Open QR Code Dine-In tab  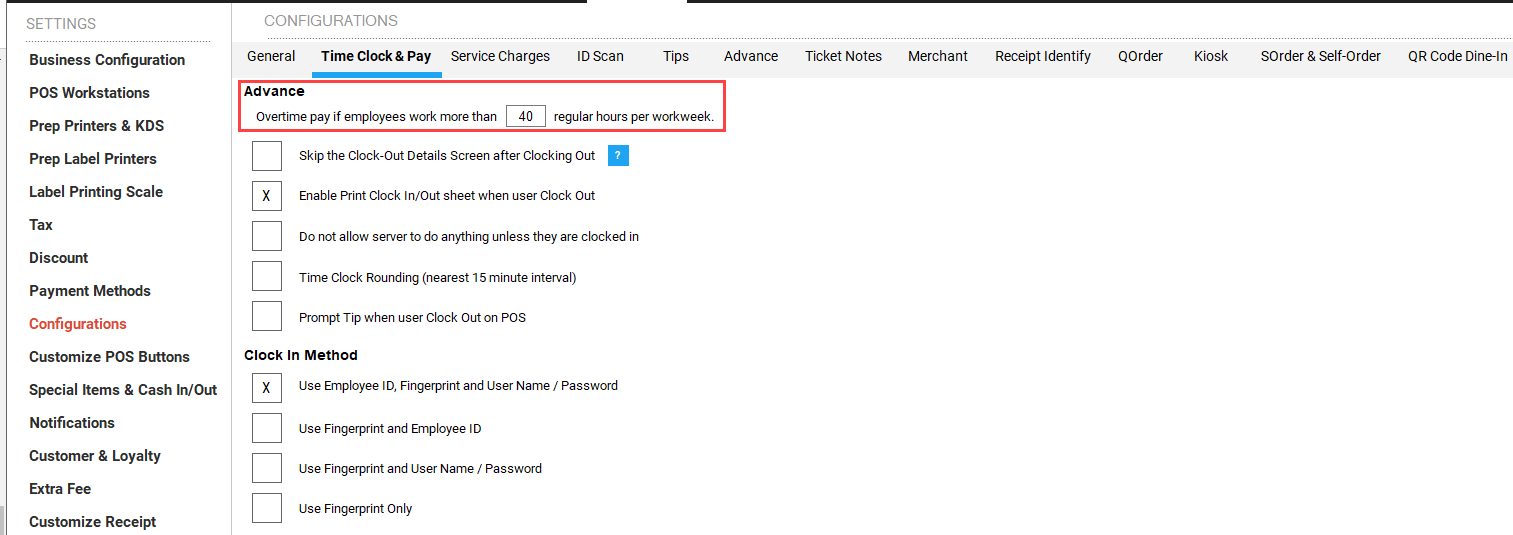[x=1457, y=56]
